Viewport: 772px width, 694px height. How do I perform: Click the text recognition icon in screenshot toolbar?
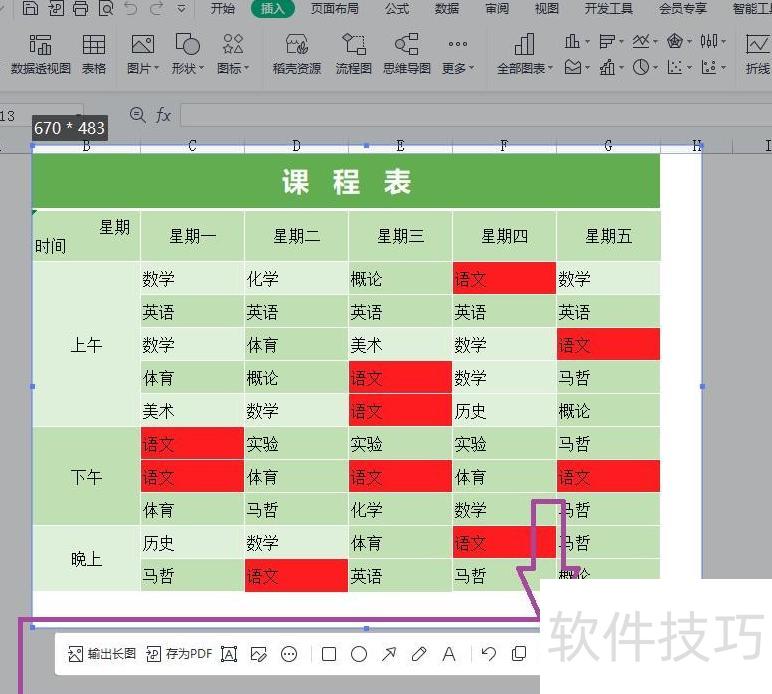(229, 654)
